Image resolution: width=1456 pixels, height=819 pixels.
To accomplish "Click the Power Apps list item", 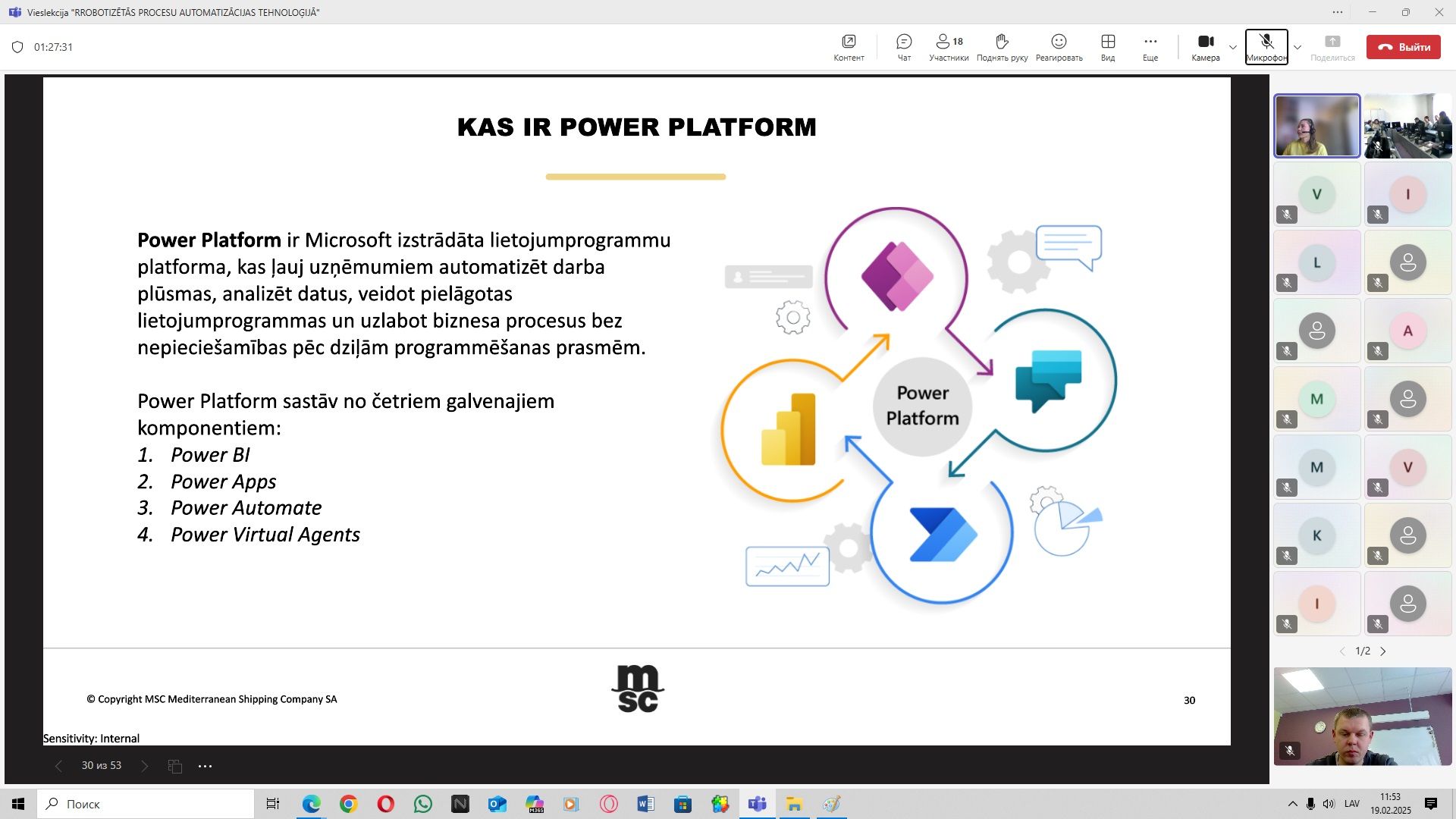I will tap(224, 482).
